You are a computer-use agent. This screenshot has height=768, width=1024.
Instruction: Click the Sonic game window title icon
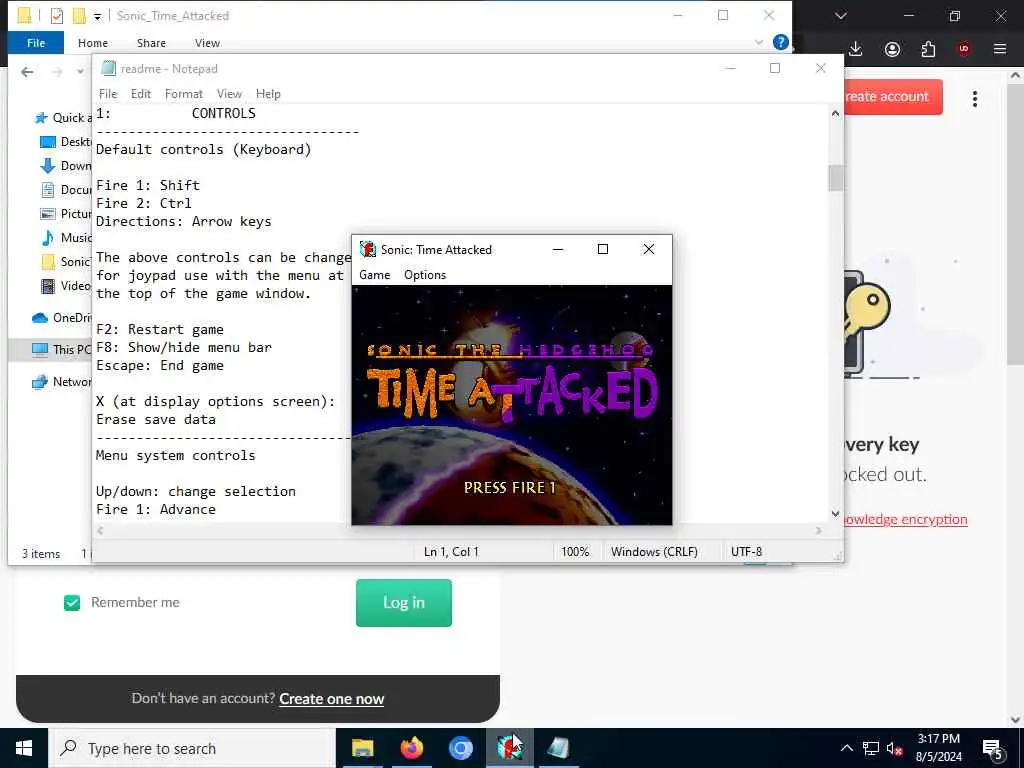368,249
